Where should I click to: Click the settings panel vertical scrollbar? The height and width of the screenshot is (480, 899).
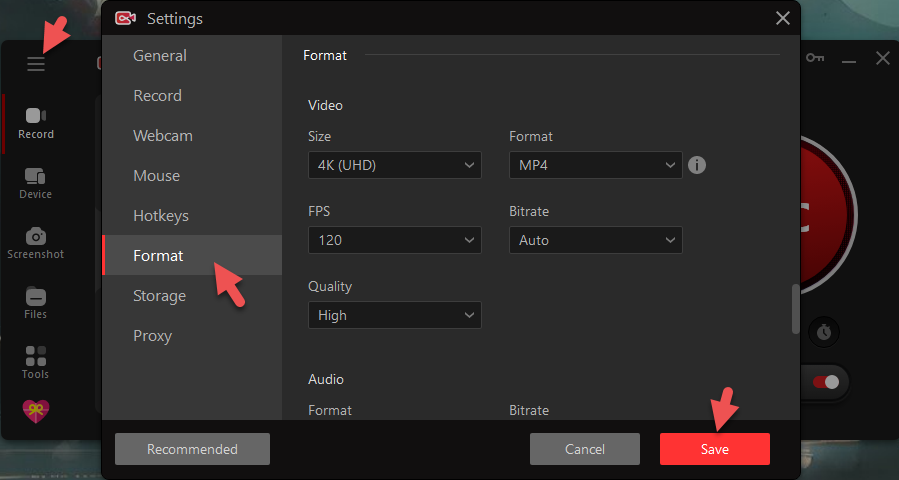point(796,310)
